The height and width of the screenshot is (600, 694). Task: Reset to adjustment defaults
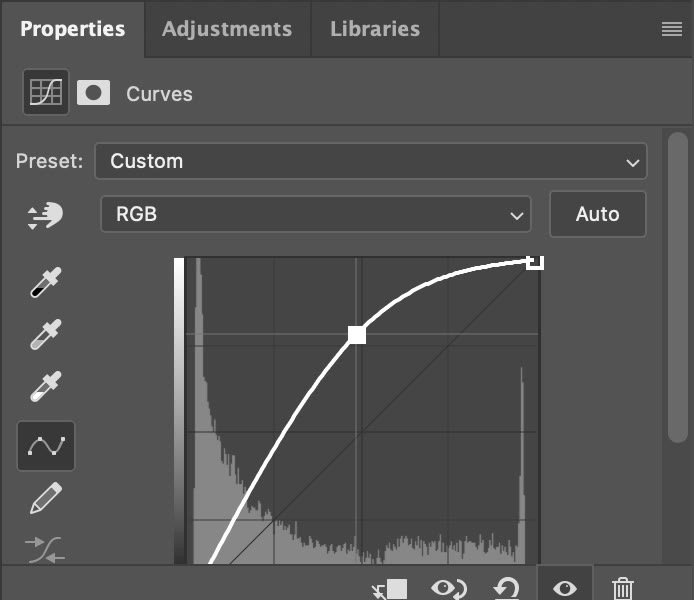pos(506,588)
